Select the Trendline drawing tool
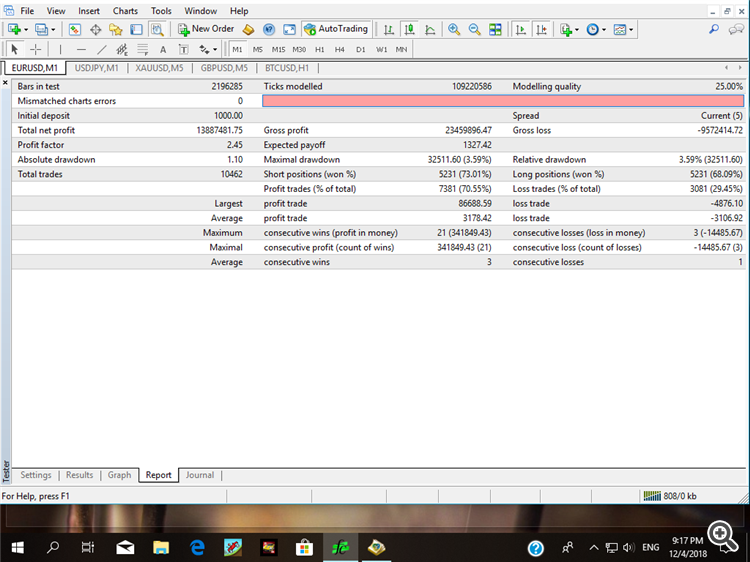 click(102, 49)
